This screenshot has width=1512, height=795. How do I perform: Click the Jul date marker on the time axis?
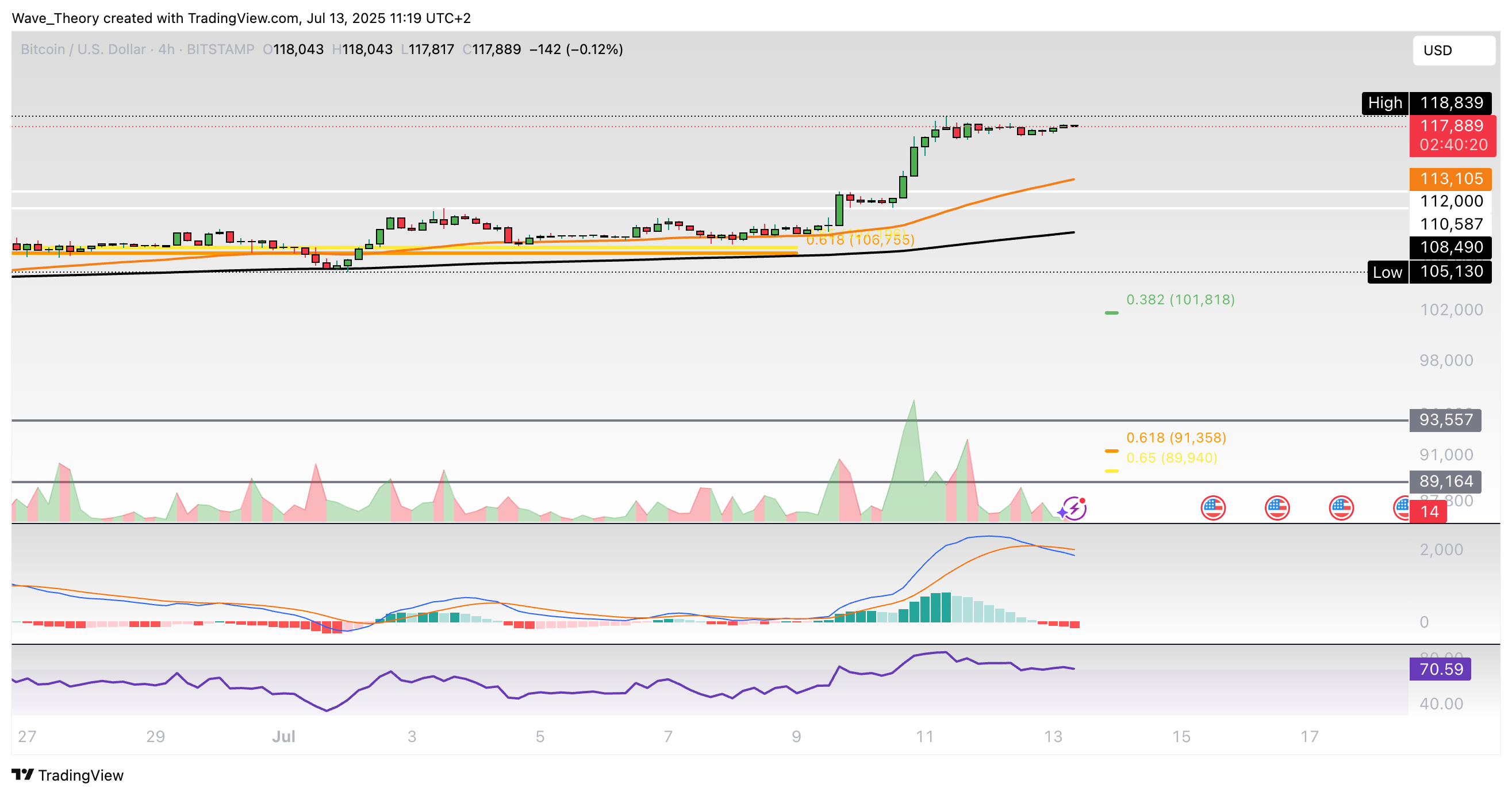(283, 736)
